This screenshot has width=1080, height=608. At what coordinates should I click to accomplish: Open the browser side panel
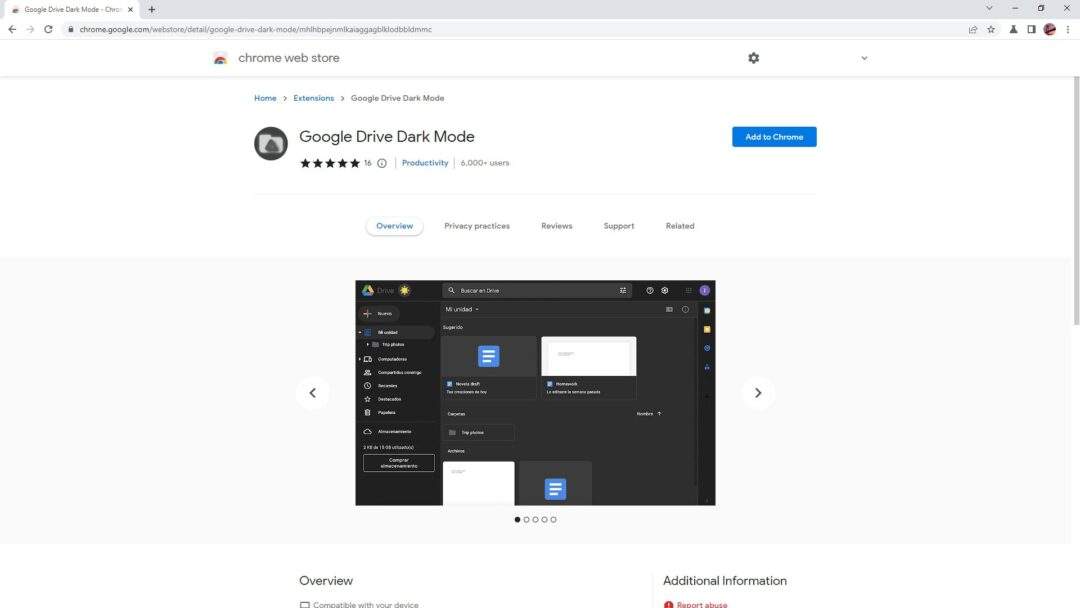click(1031, 30)
